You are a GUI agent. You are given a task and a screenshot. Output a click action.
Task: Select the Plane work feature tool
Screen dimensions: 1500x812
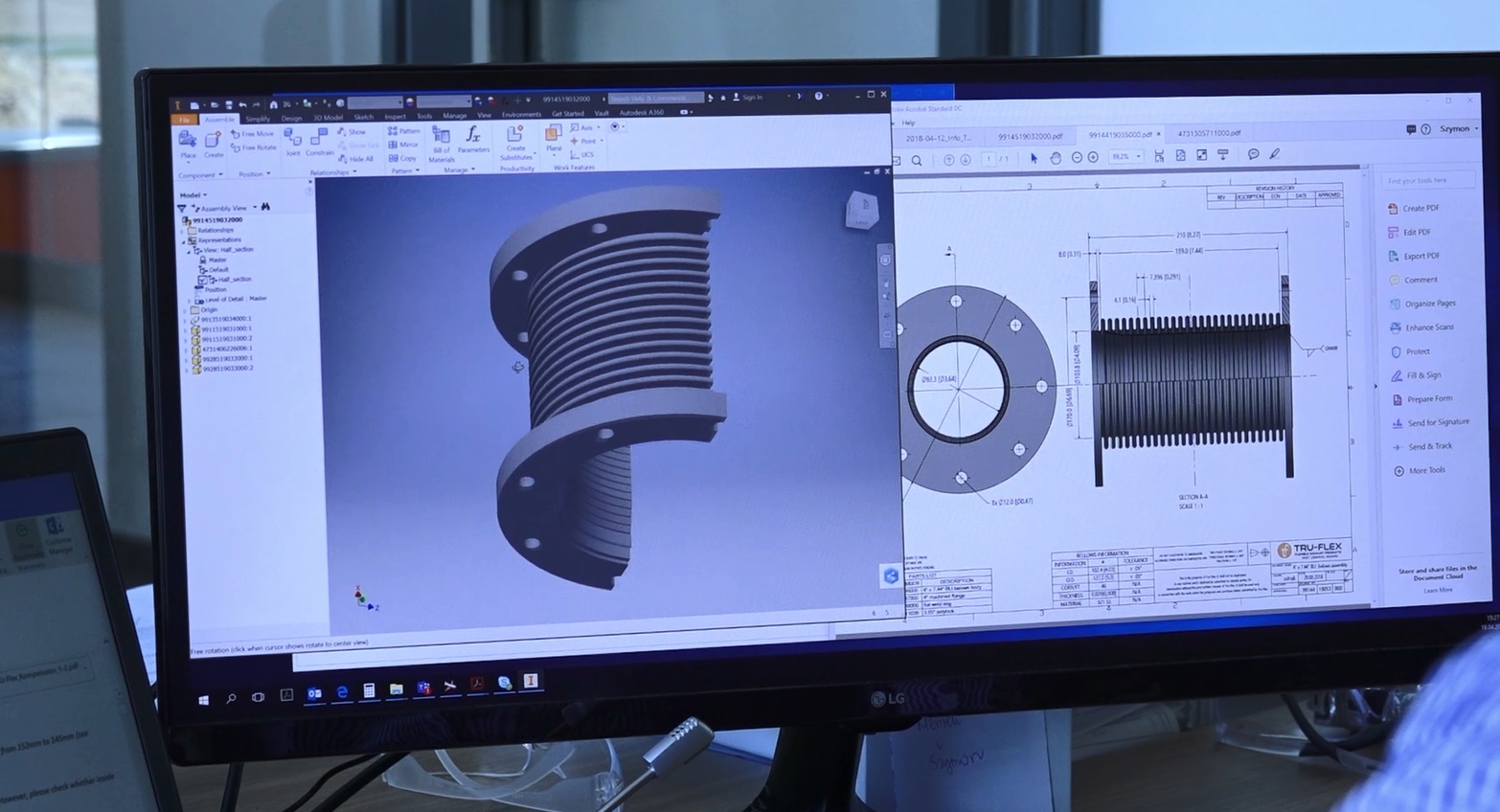[554, 137]
